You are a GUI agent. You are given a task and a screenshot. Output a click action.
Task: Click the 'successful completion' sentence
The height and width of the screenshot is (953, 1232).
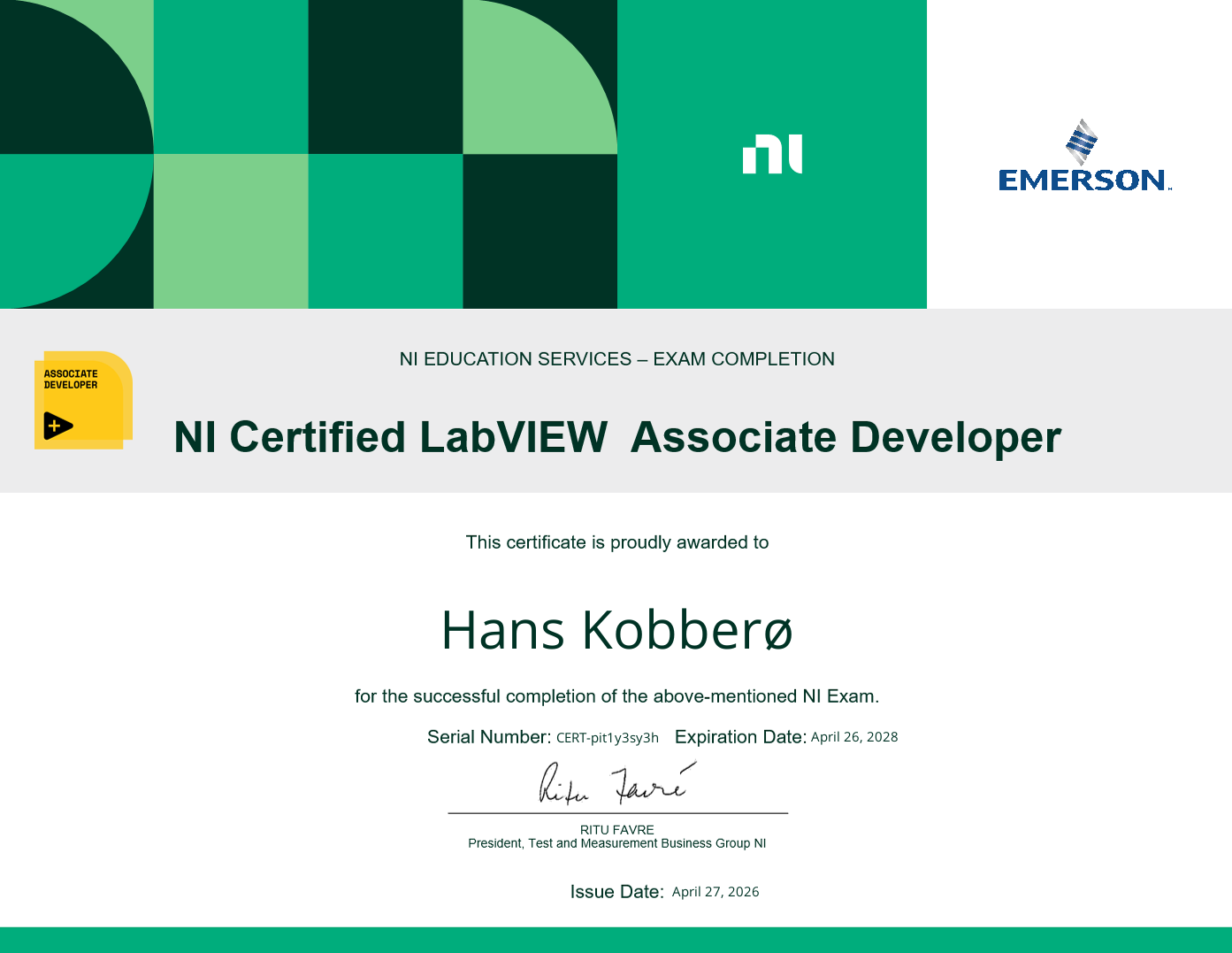coord(616,696)
